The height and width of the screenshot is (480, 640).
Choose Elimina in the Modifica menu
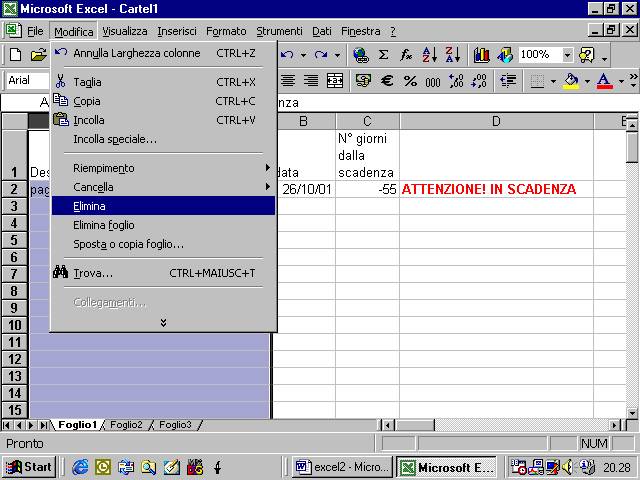163,206
